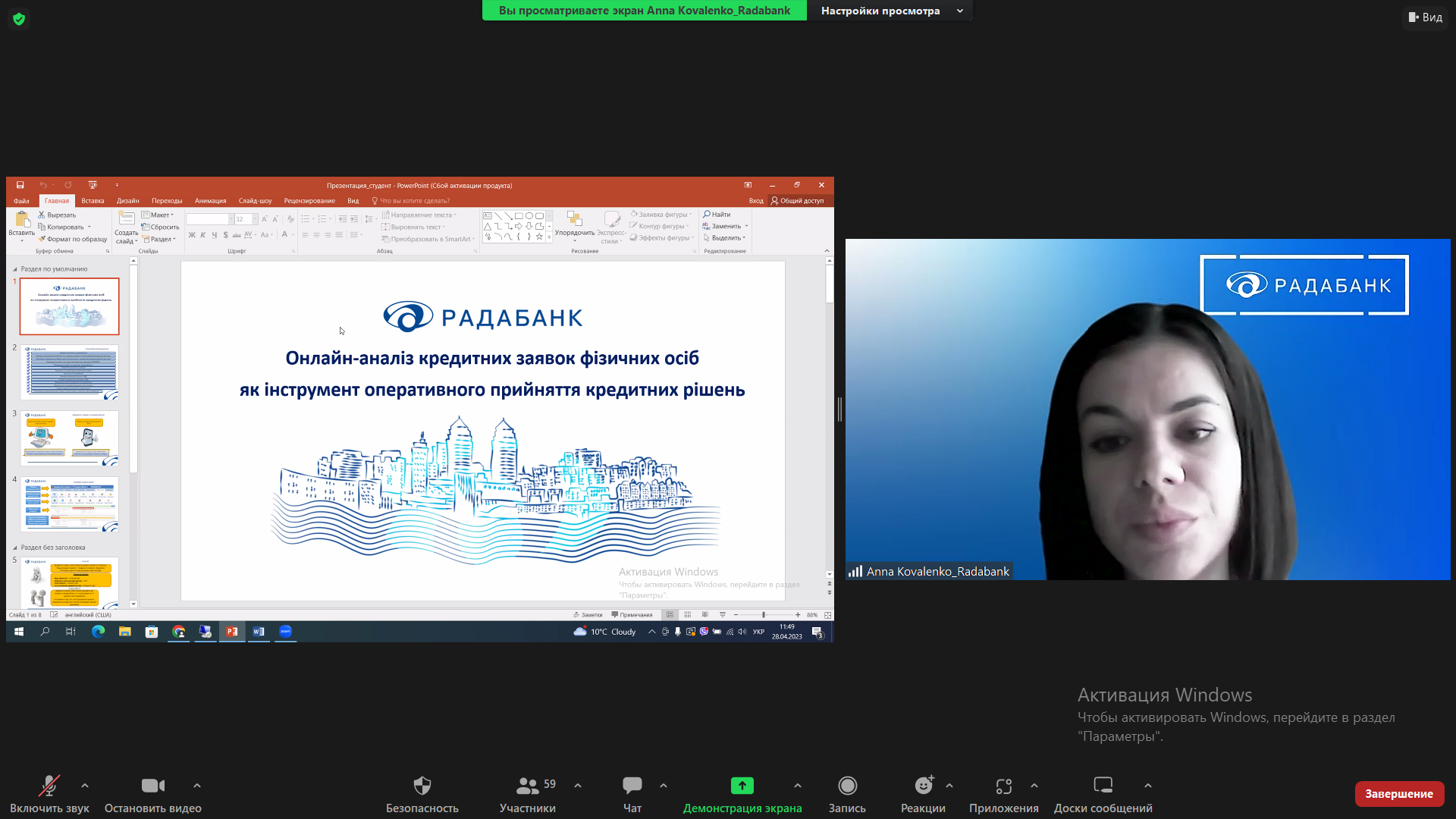Open Приложения apps button
Screen dimensions: 1456x819
pos(1004,794)
